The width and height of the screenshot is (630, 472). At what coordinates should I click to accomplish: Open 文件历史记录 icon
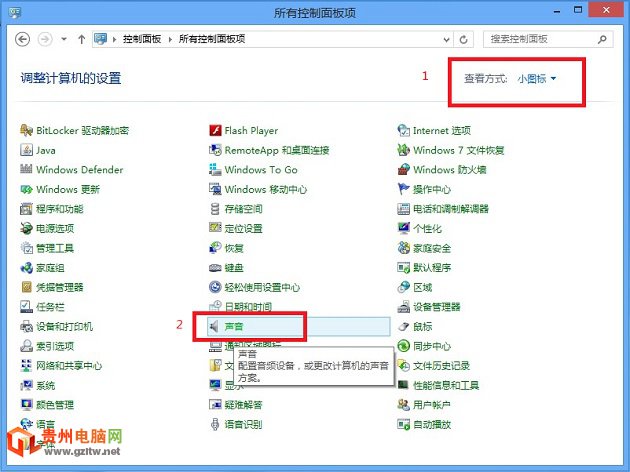(403, 366)
